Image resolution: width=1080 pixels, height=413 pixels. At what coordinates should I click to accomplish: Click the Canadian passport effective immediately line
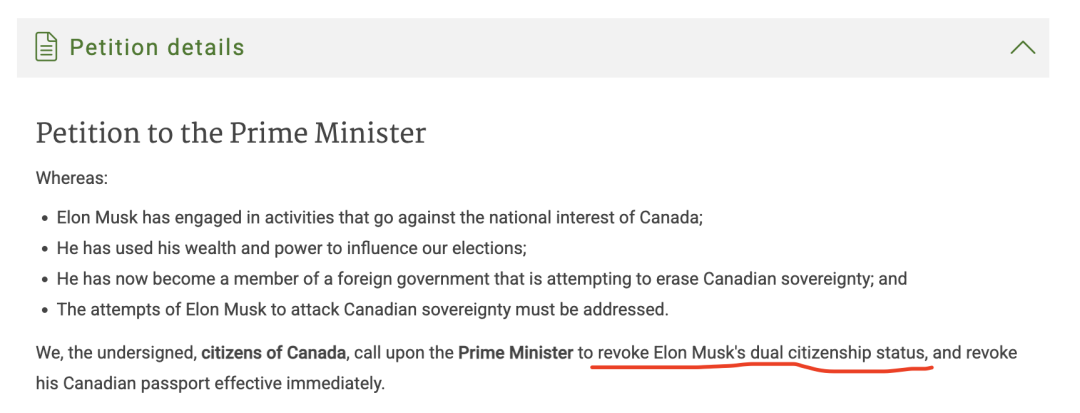[210, 383]
